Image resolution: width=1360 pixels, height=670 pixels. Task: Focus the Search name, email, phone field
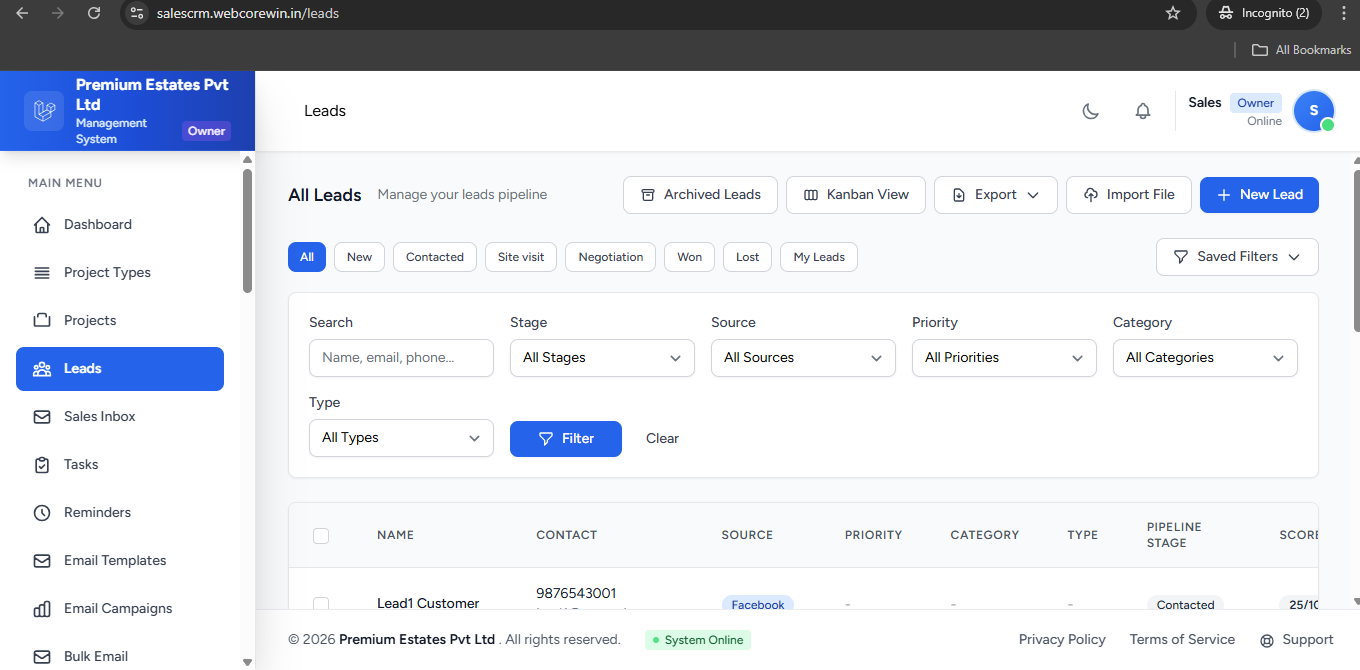click(x=401, y=358)
